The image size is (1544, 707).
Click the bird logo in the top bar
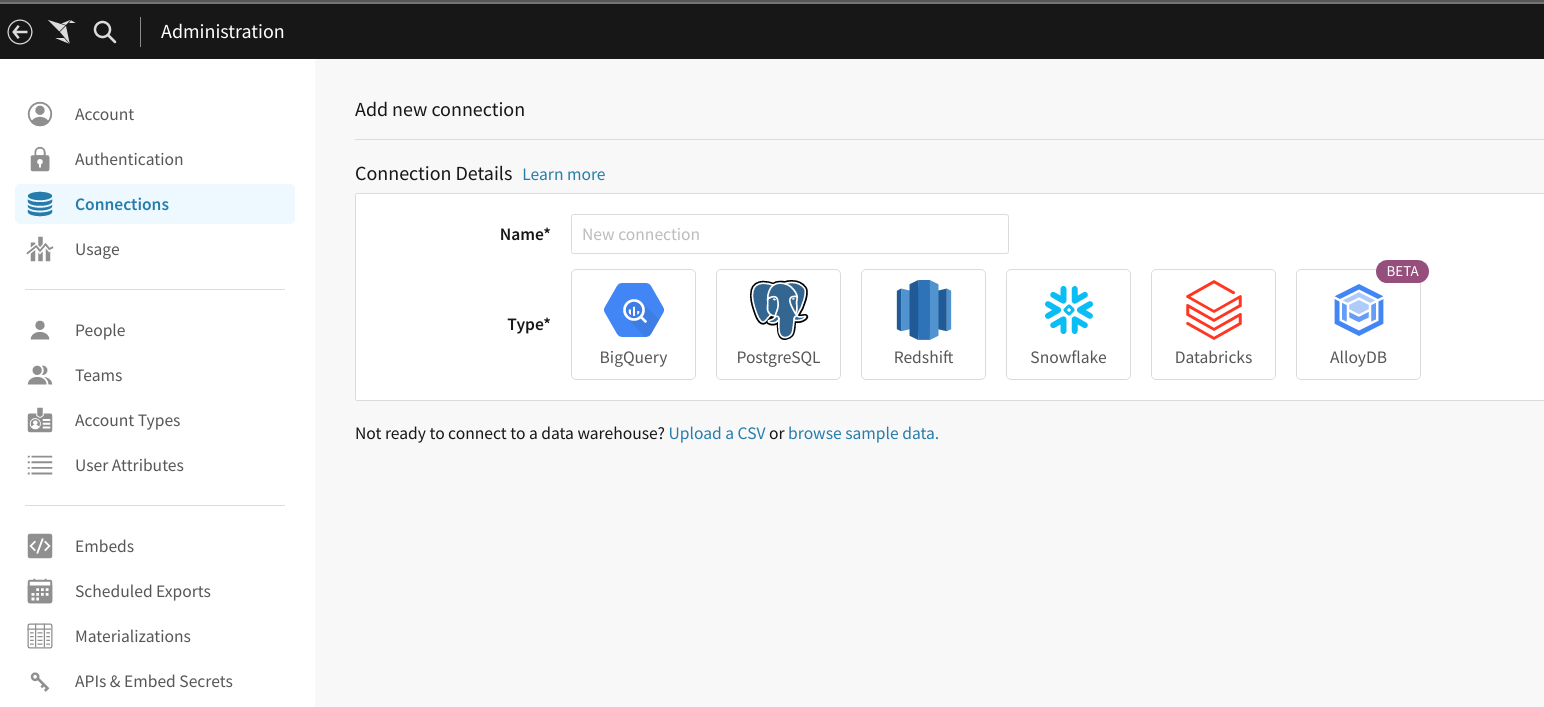click(61, 31)
